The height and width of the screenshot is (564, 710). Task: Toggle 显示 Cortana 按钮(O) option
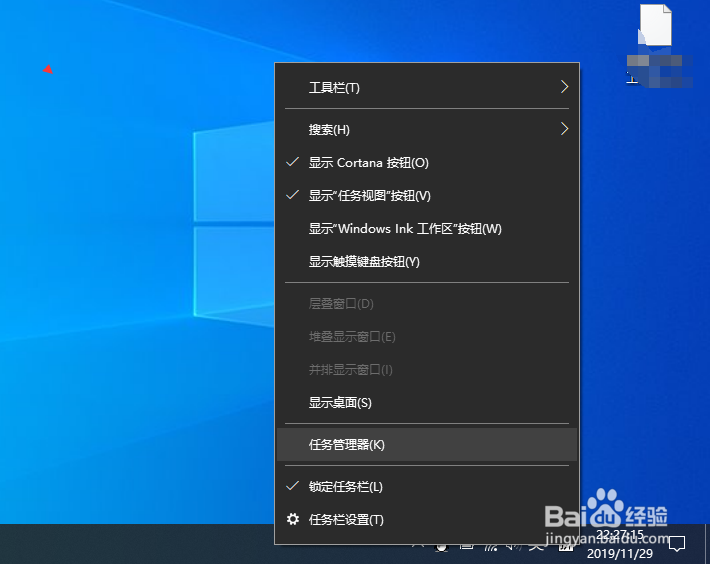coord(427,163)
